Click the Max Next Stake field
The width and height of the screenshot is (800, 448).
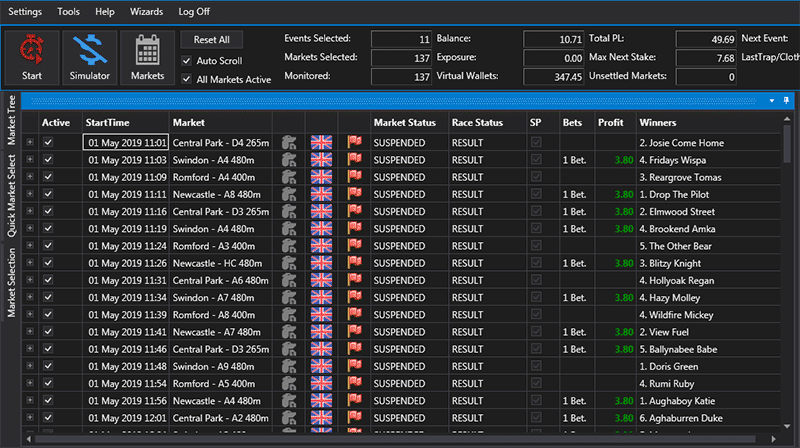click(x=706, y=58)
